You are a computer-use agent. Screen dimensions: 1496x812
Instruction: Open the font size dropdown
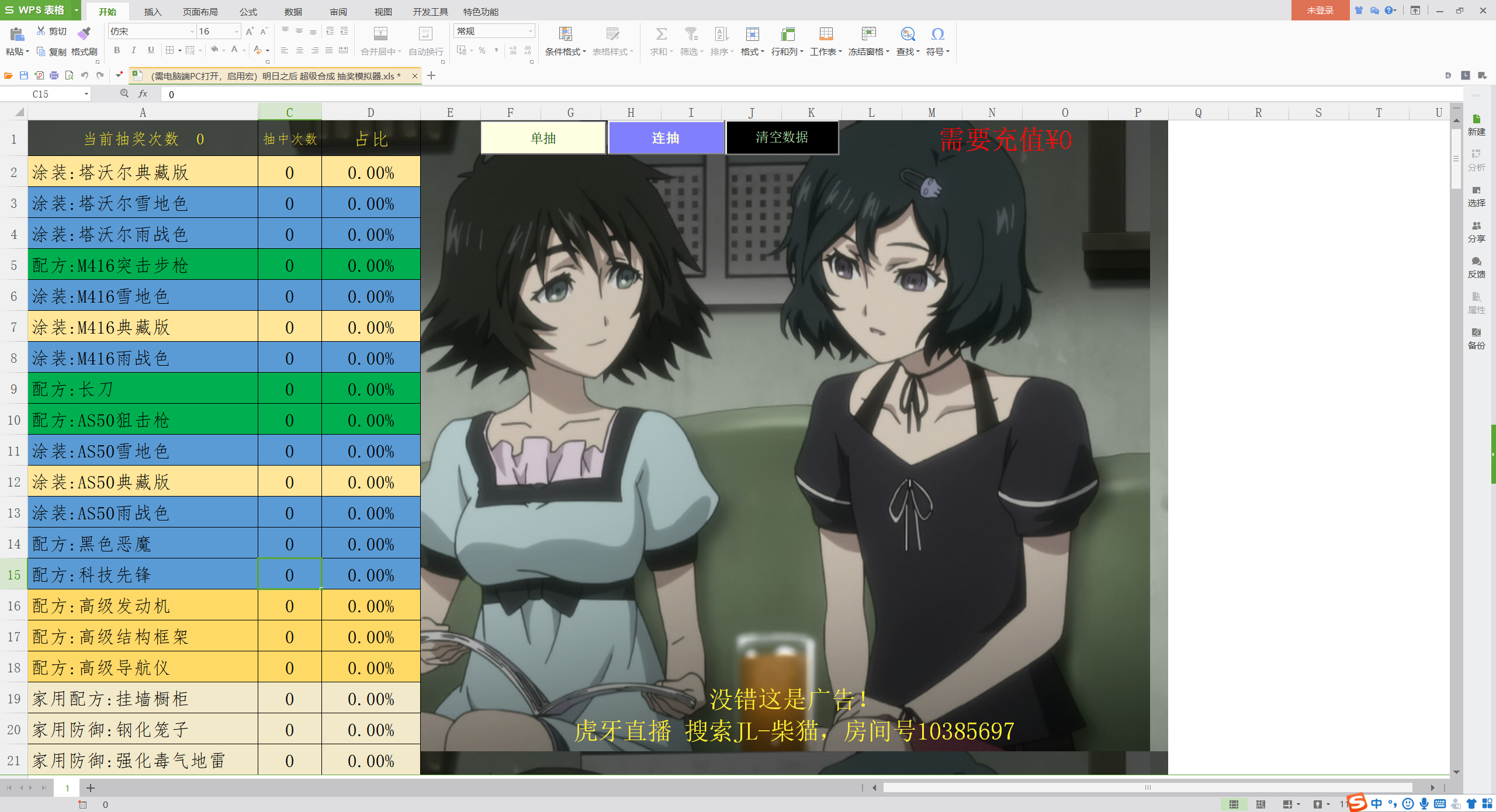pos(236,32)
